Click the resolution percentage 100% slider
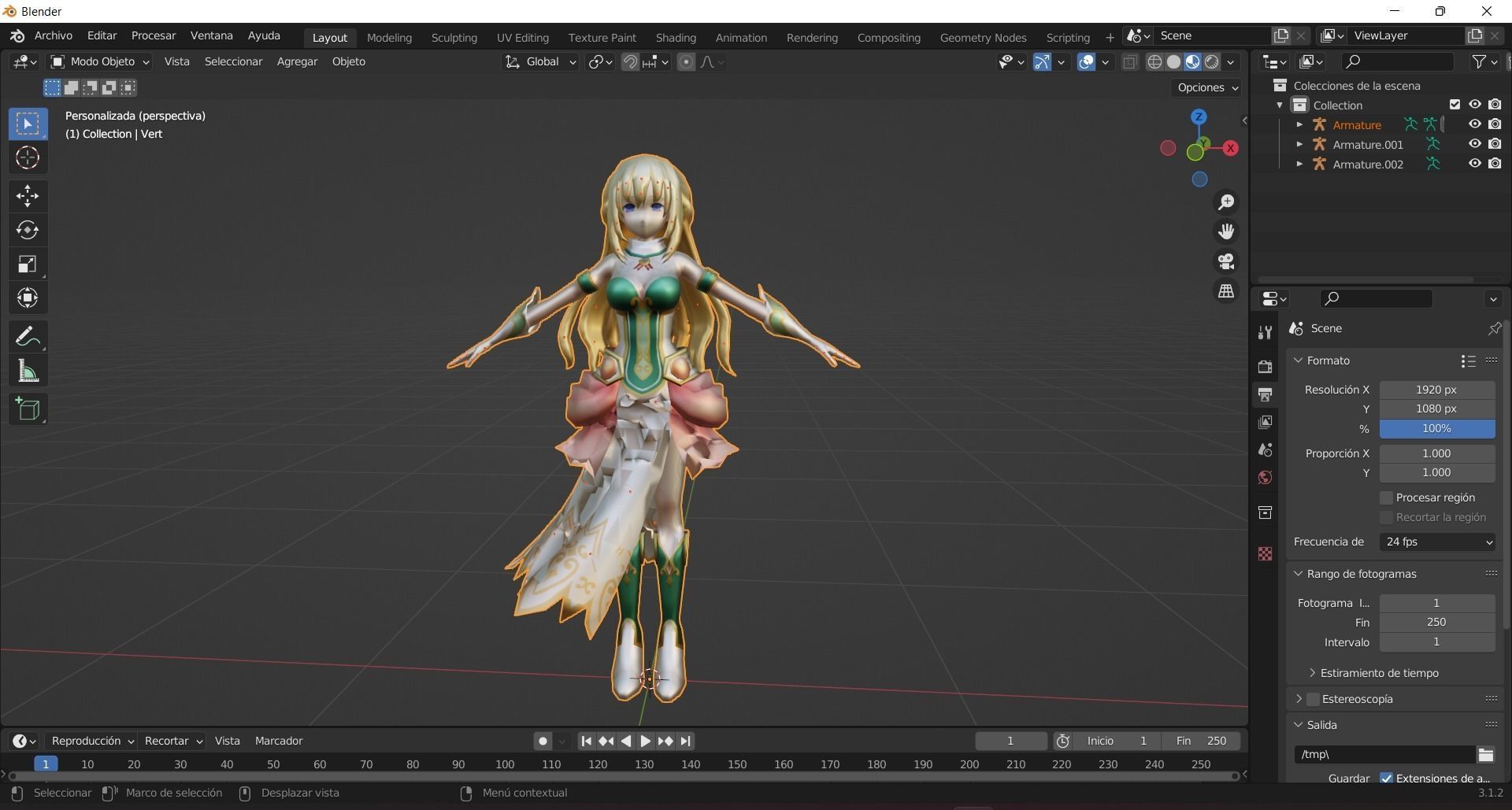This screenshot has width=1512, height=810. tap(1437, 429)
